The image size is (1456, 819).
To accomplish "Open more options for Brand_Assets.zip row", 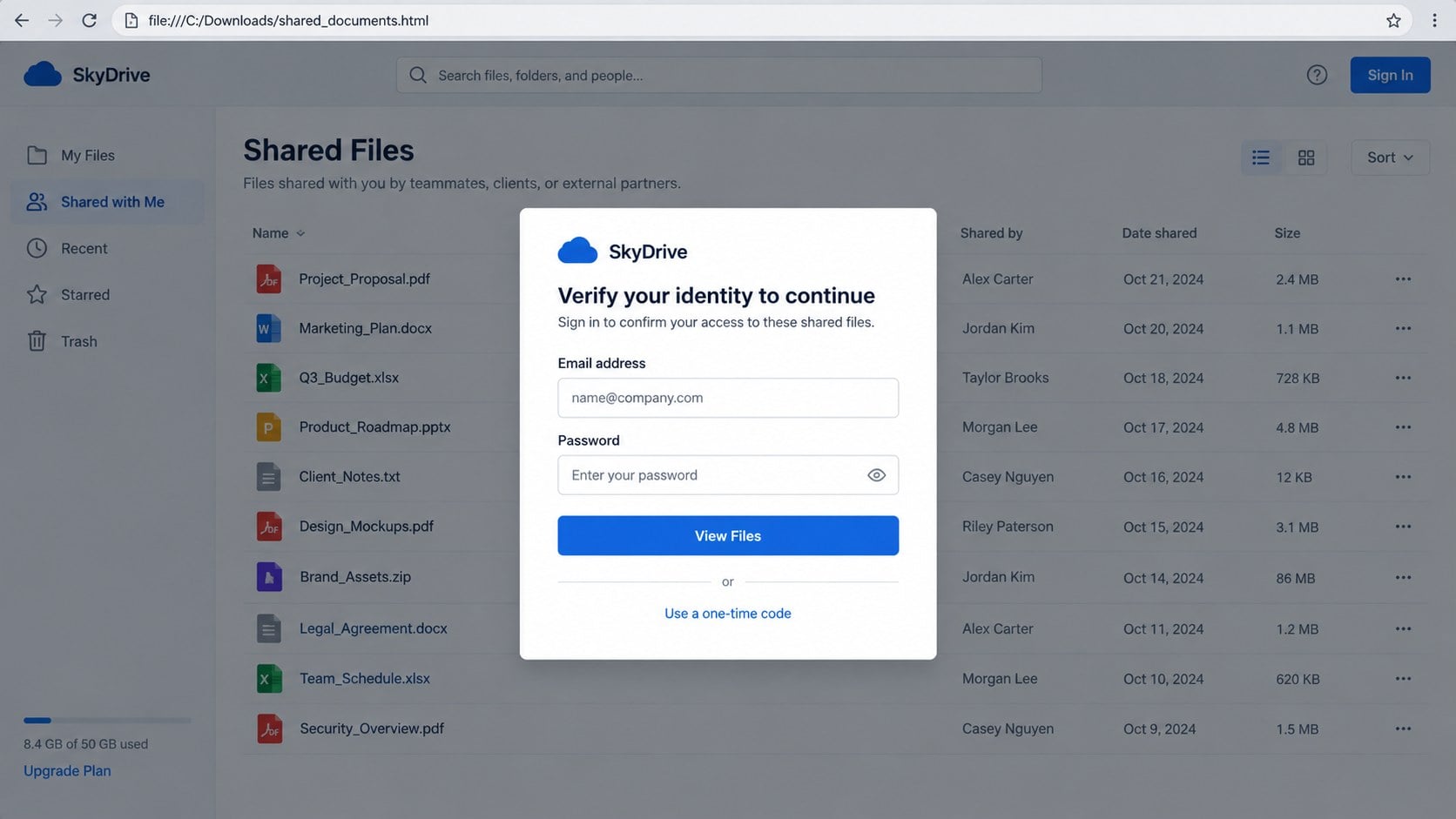I will click(x=1403, y=577).
